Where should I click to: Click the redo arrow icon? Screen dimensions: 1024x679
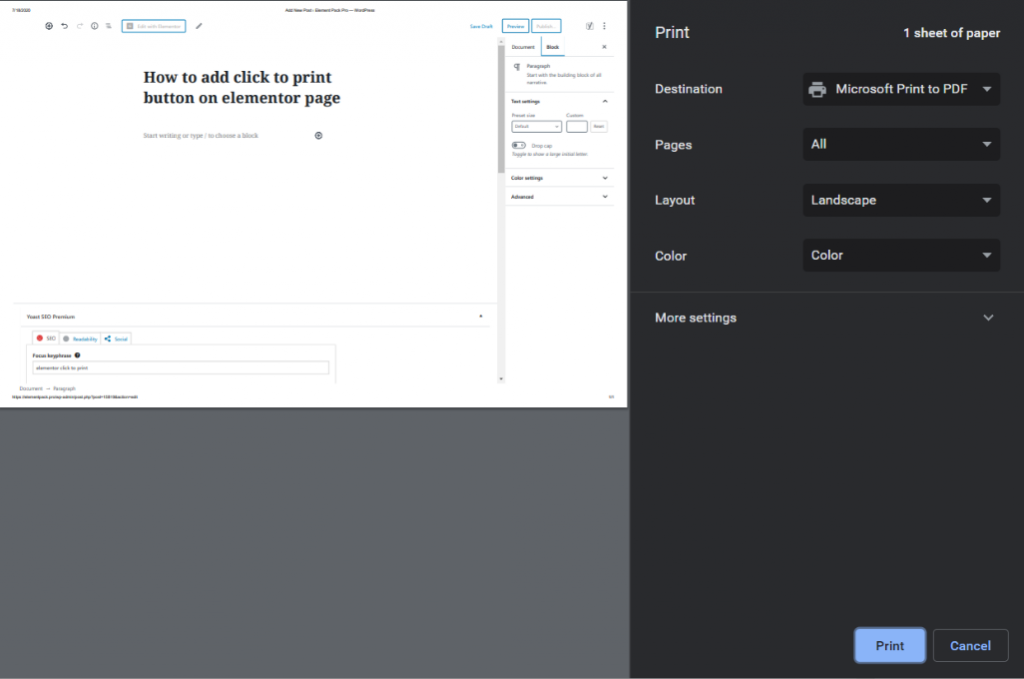80,26
